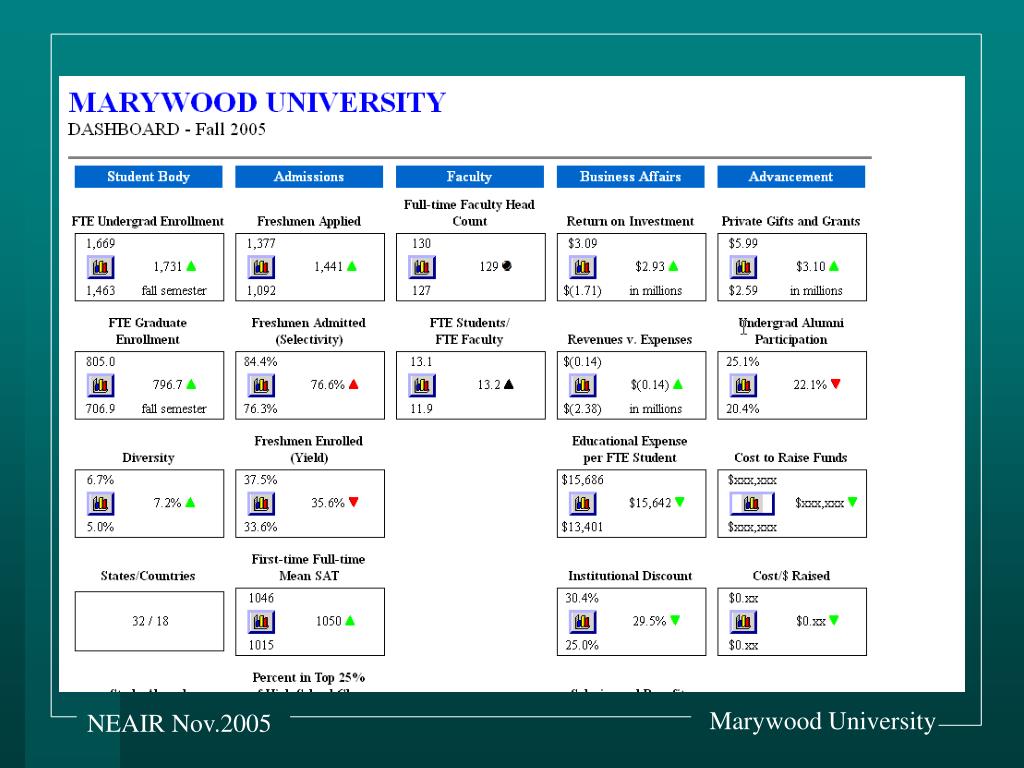
Task: Click the Return on Investment heading
Action: coord(630,221)
